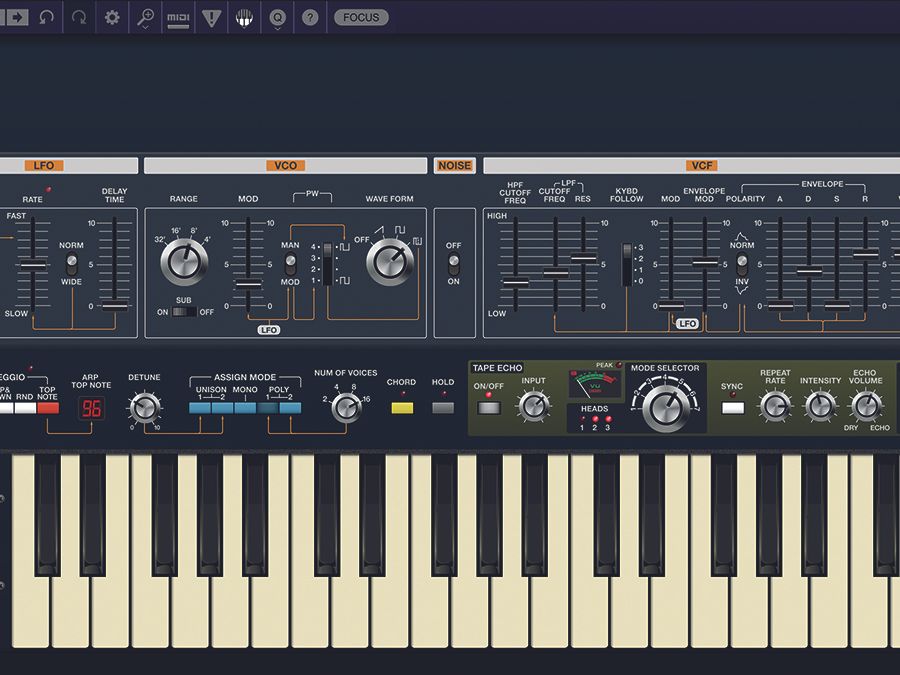Click the ECHO VOLUME knob
Image resolution: width=900 pixels, height=675 pixels.
[865, 406]
